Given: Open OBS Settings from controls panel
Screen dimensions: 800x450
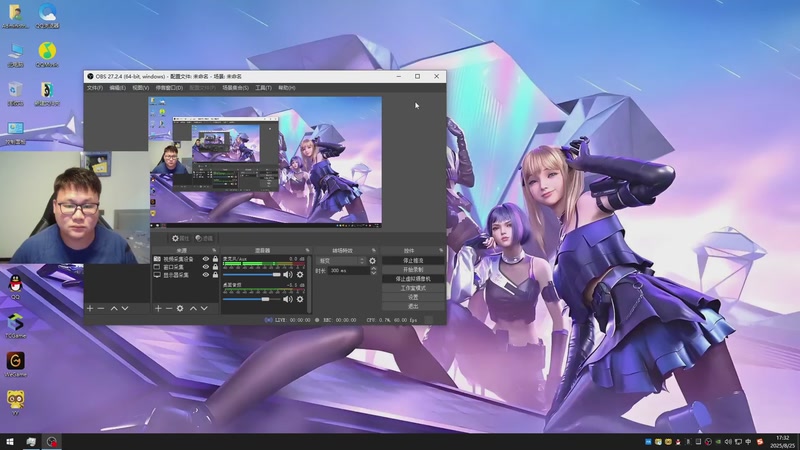Looking at the screenshot, I should [x=413, y=297].
